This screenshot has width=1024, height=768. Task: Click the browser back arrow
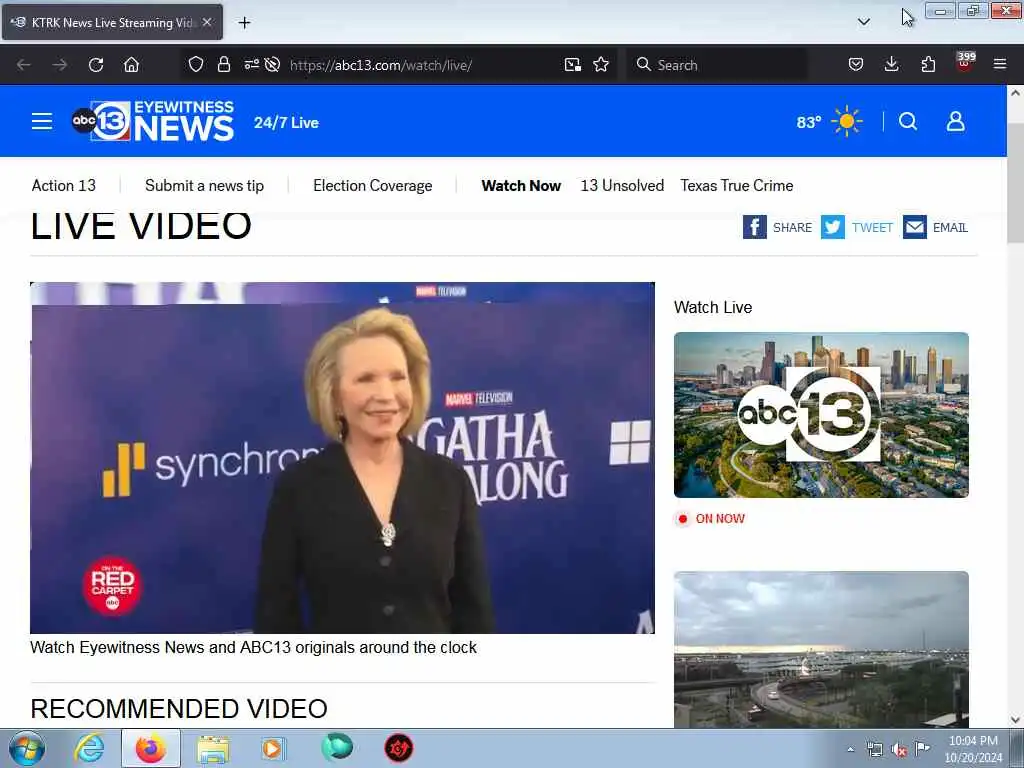(x=24, y=65)
